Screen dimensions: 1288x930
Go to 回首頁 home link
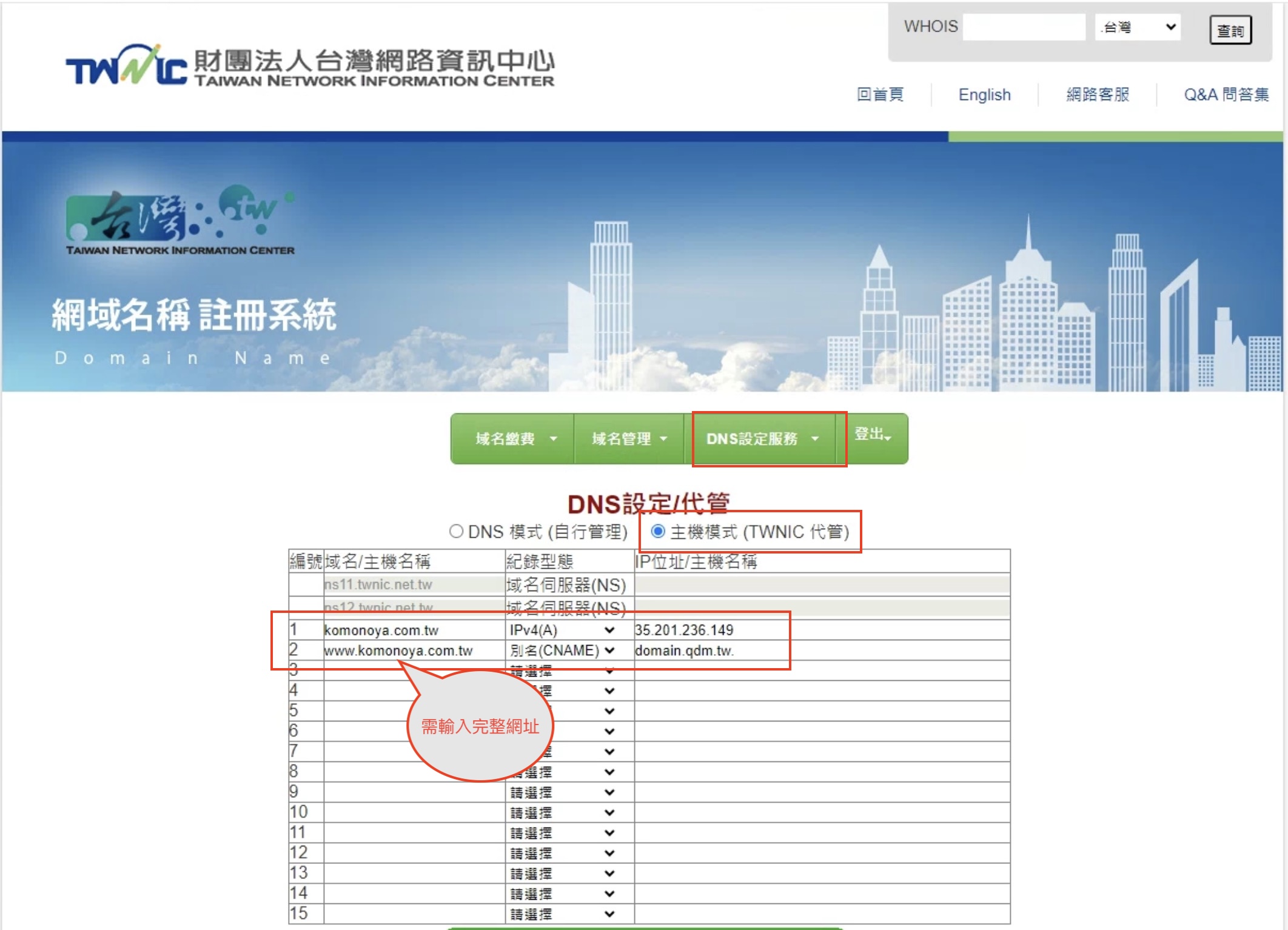click(880, 95)
